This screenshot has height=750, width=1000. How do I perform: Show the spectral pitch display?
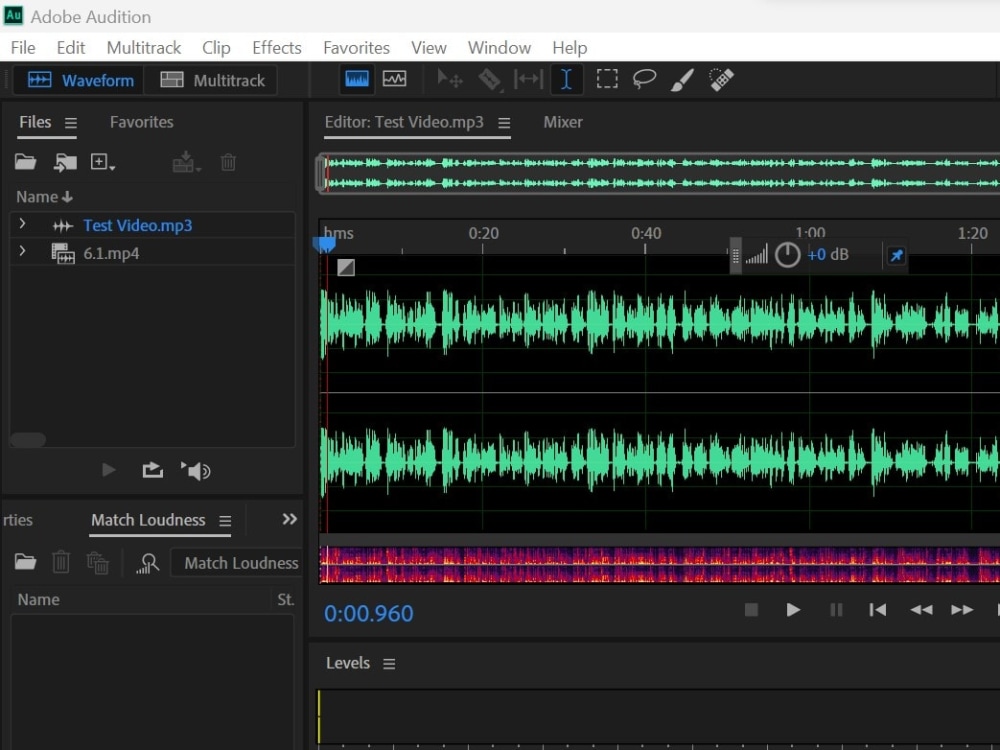point(394,79)
